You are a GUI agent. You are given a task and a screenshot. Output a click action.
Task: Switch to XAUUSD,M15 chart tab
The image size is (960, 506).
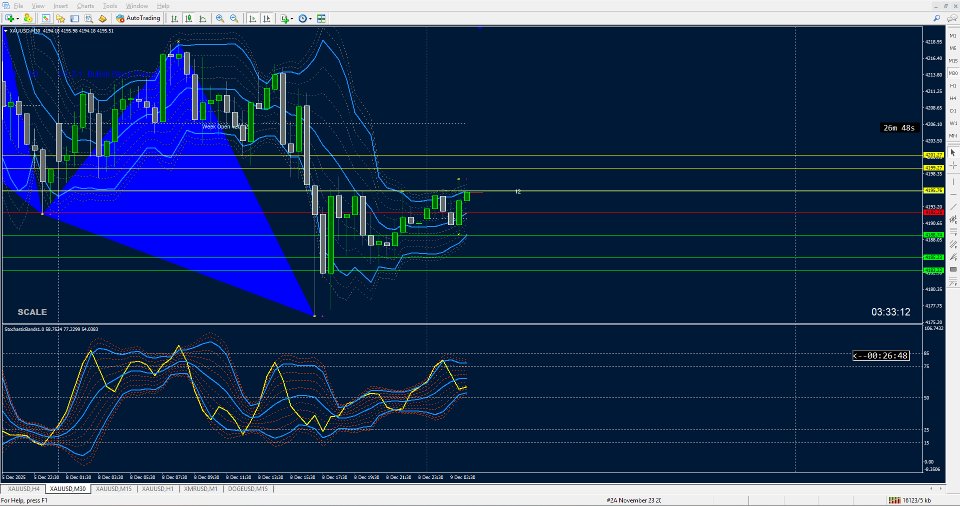[113, 489]
